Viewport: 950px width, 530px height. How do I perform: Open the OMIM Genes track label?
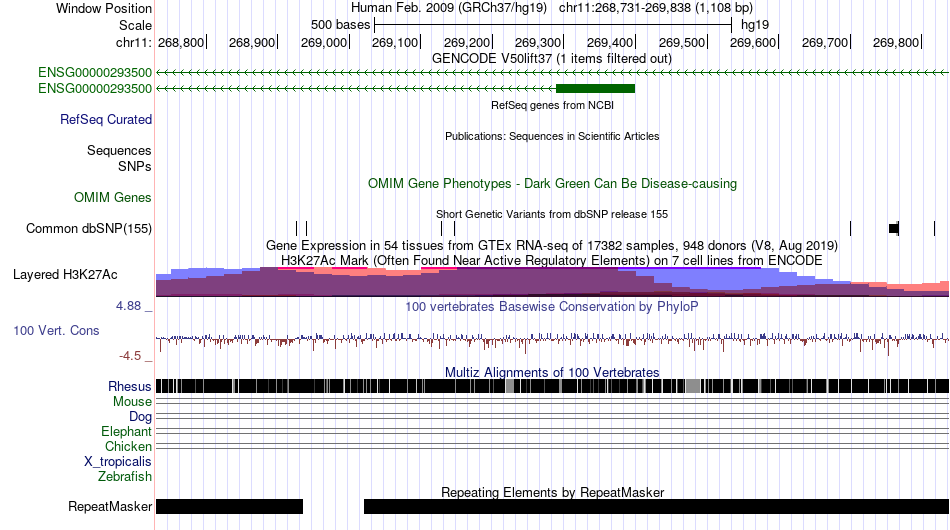click(113, 197)
